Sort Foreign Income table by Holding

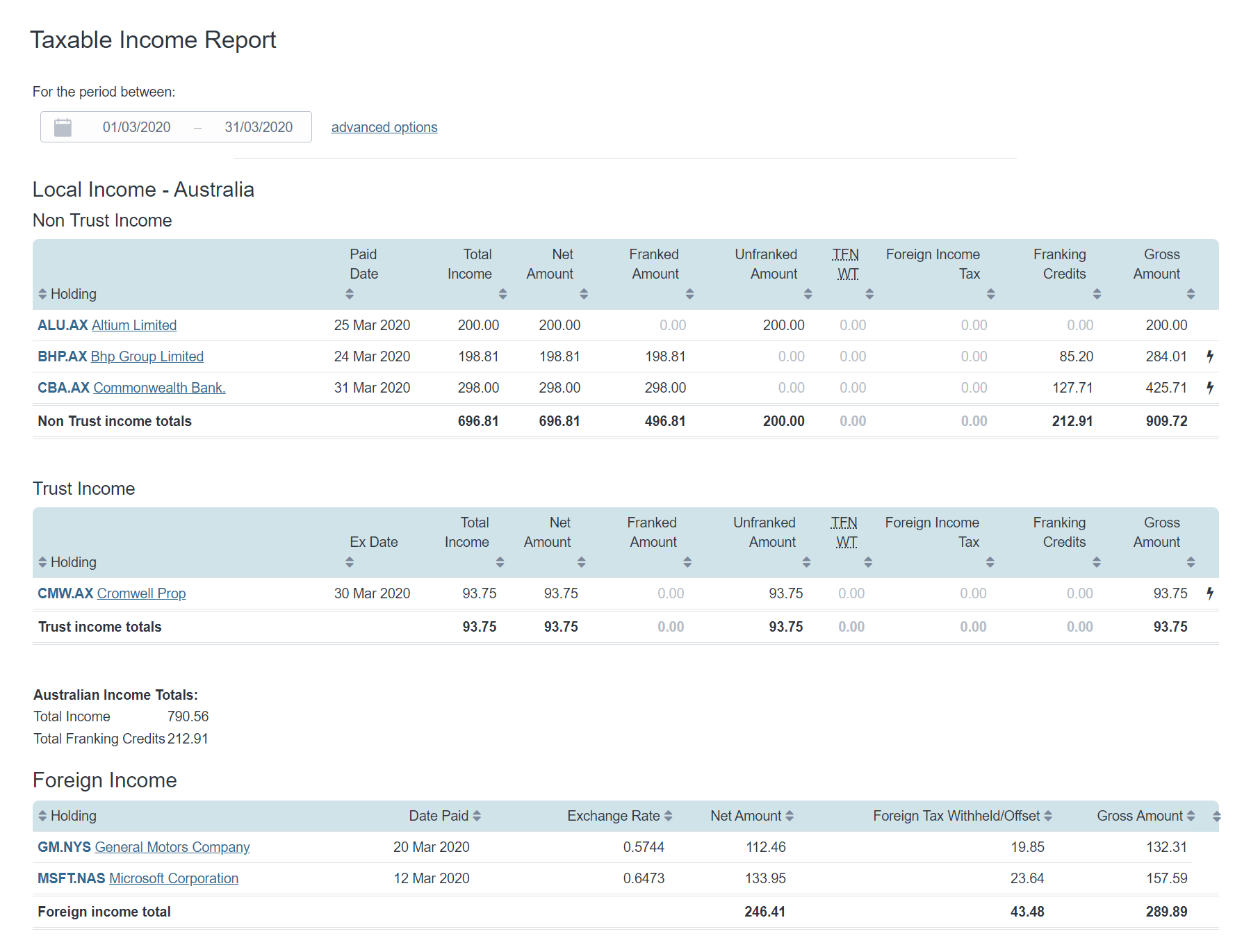pyautogui.click(x=42, y=816)
